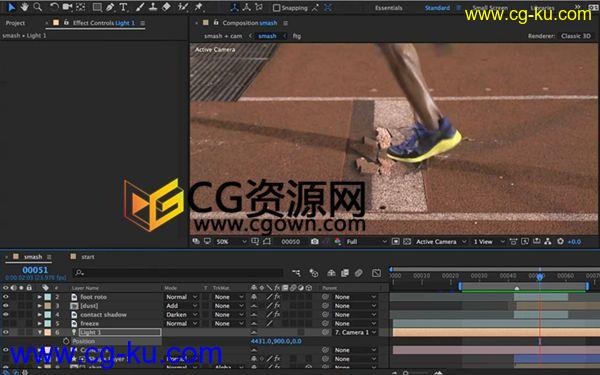
Task: Hide the foot roto layer
Action: coord(6,297)
